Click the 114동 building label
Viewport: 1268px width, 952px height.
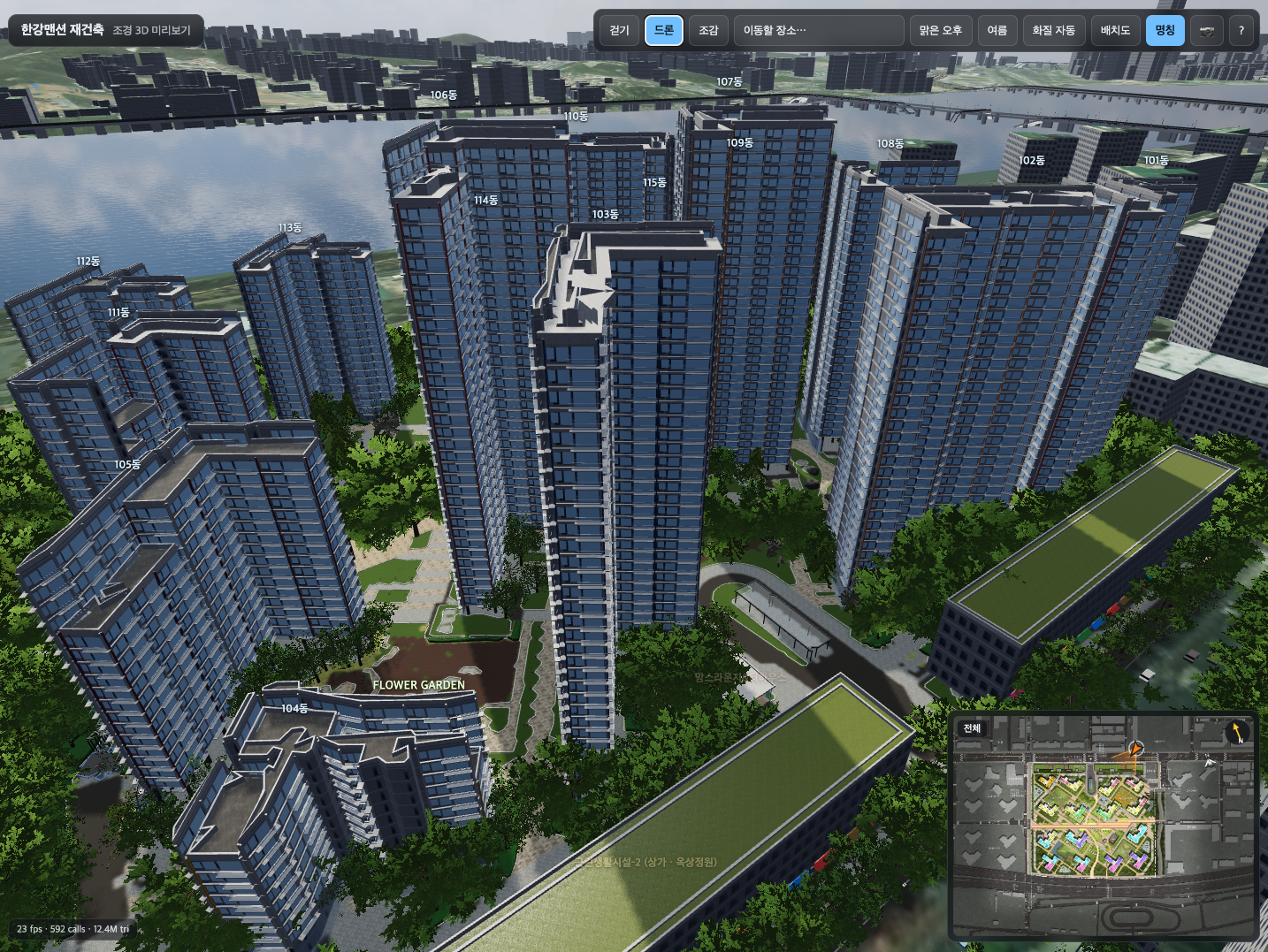pos(485,201)
